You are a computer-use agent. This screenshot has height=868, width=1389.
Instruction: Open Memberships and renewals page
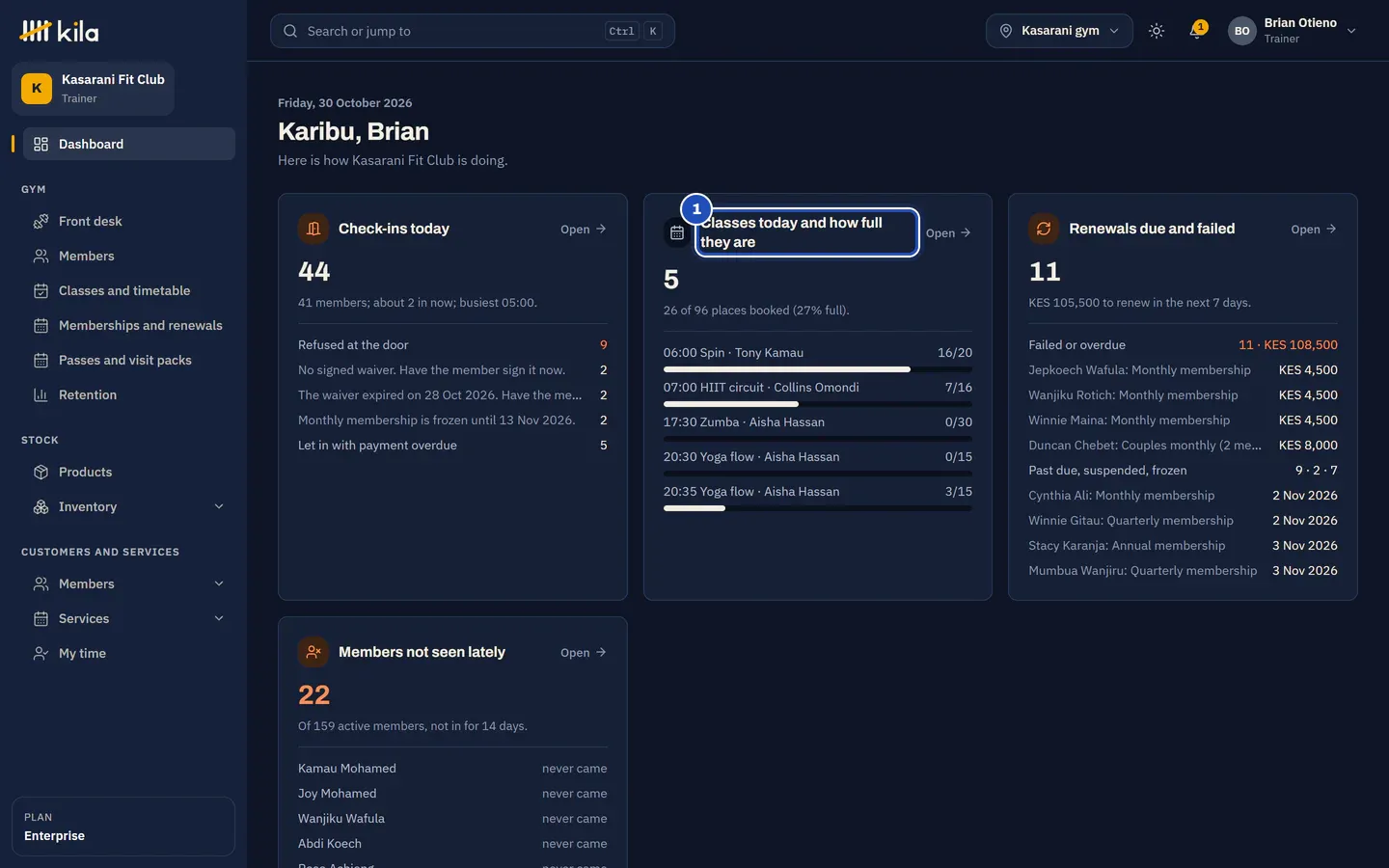tap(129, 325)
